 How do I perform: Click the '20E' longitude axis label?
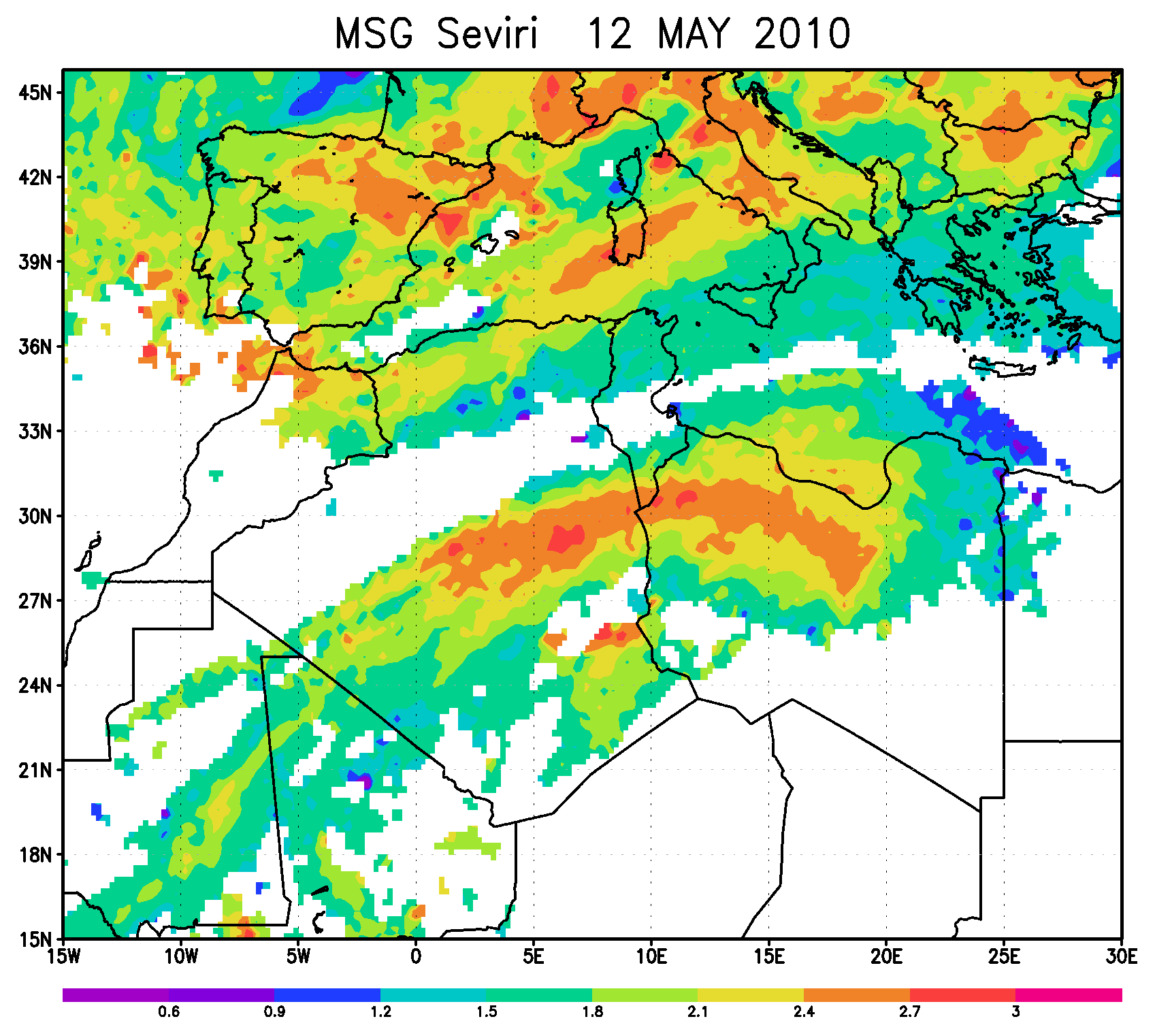(x=887, y=956)
